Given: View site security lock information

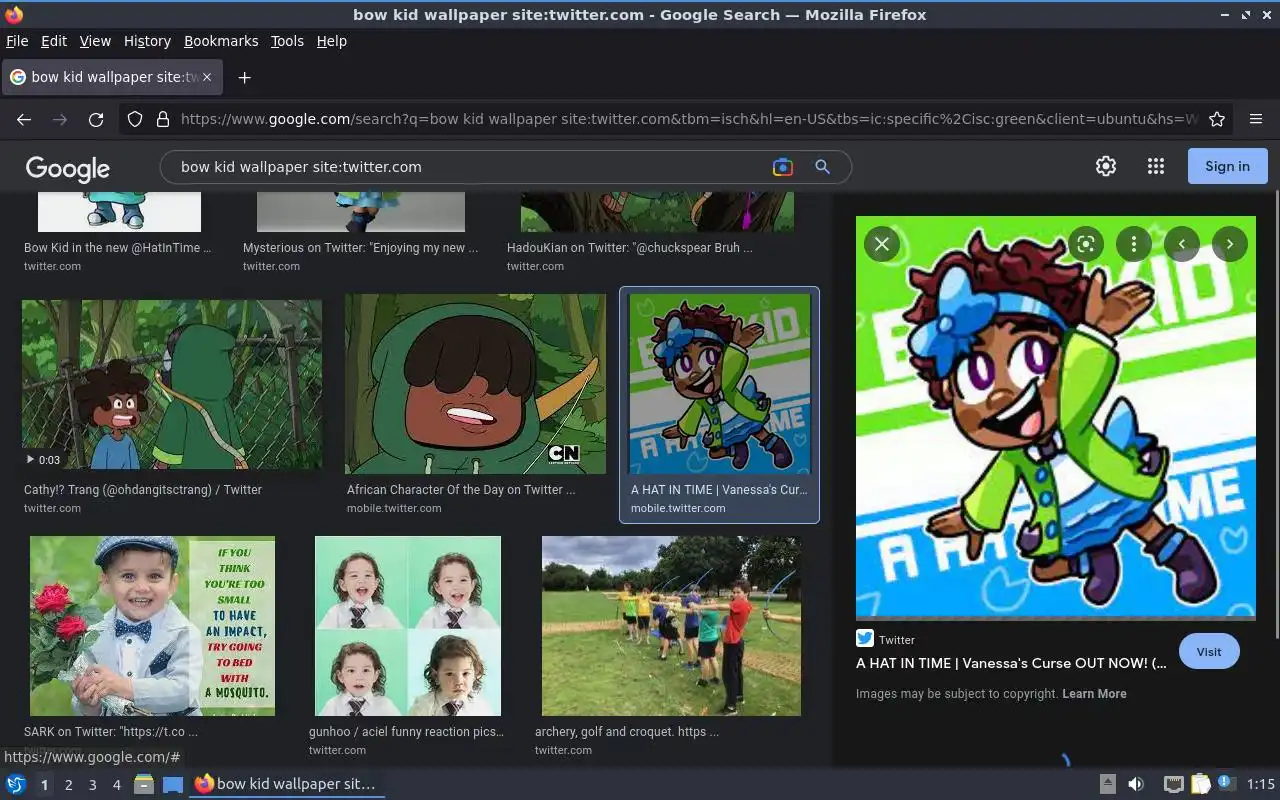Looking at the screenshot, I should [x=163, y=119].
